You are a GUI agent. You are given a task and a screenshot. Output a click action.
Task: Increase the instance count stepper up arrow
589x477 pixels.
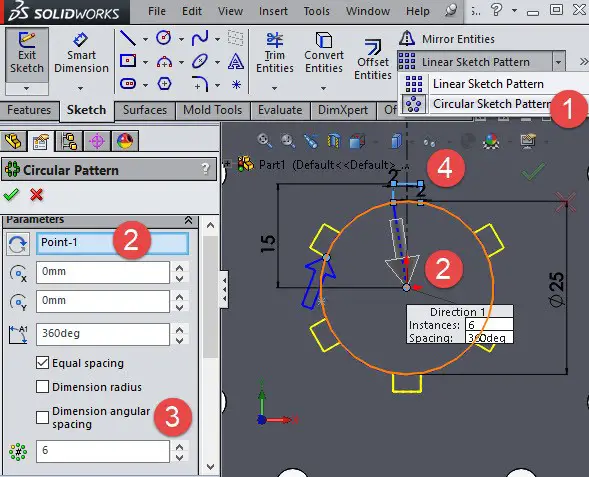coord(180,447)
